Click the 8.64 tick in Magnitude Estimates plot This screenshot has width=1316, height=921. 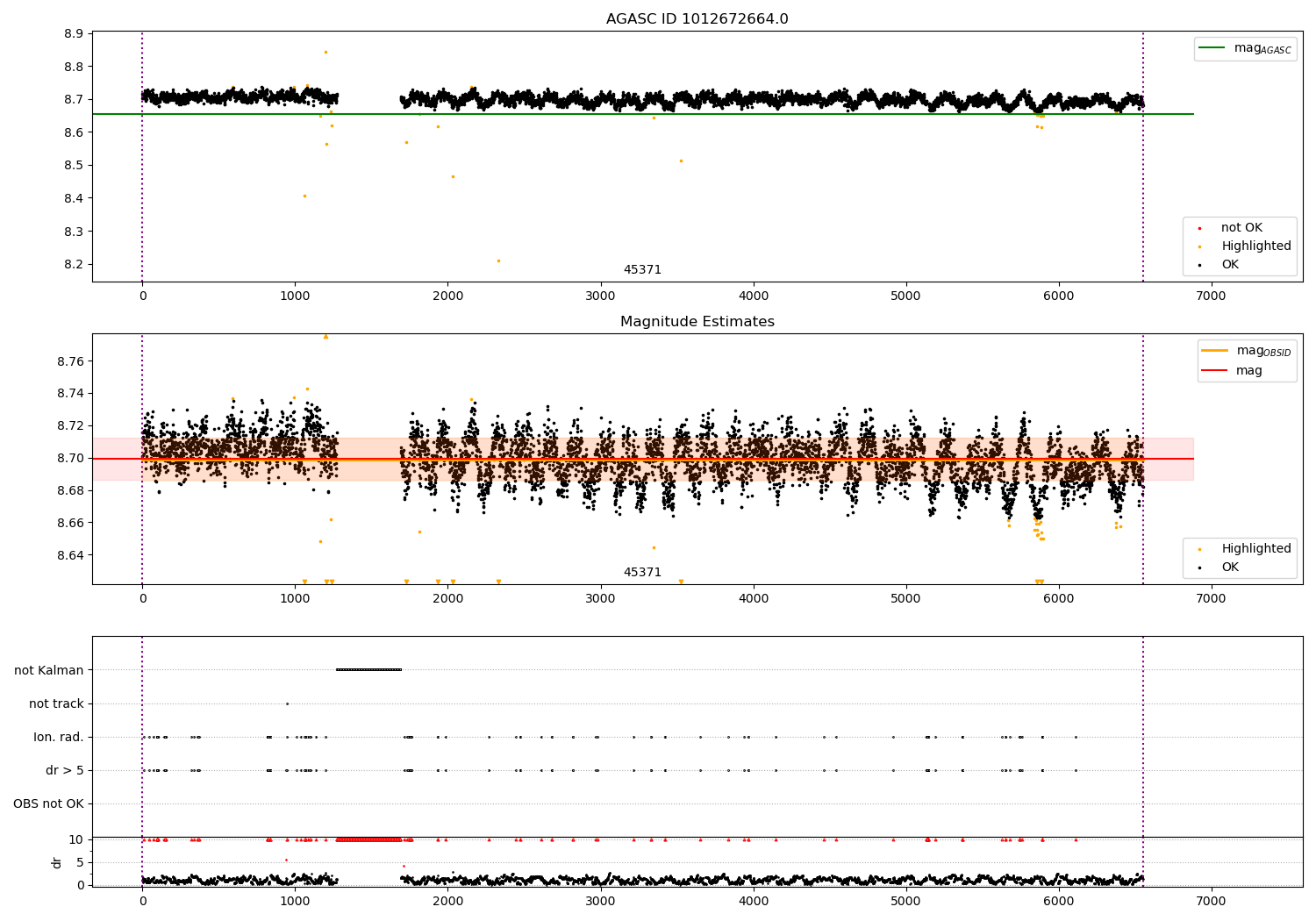pos(70,555)
